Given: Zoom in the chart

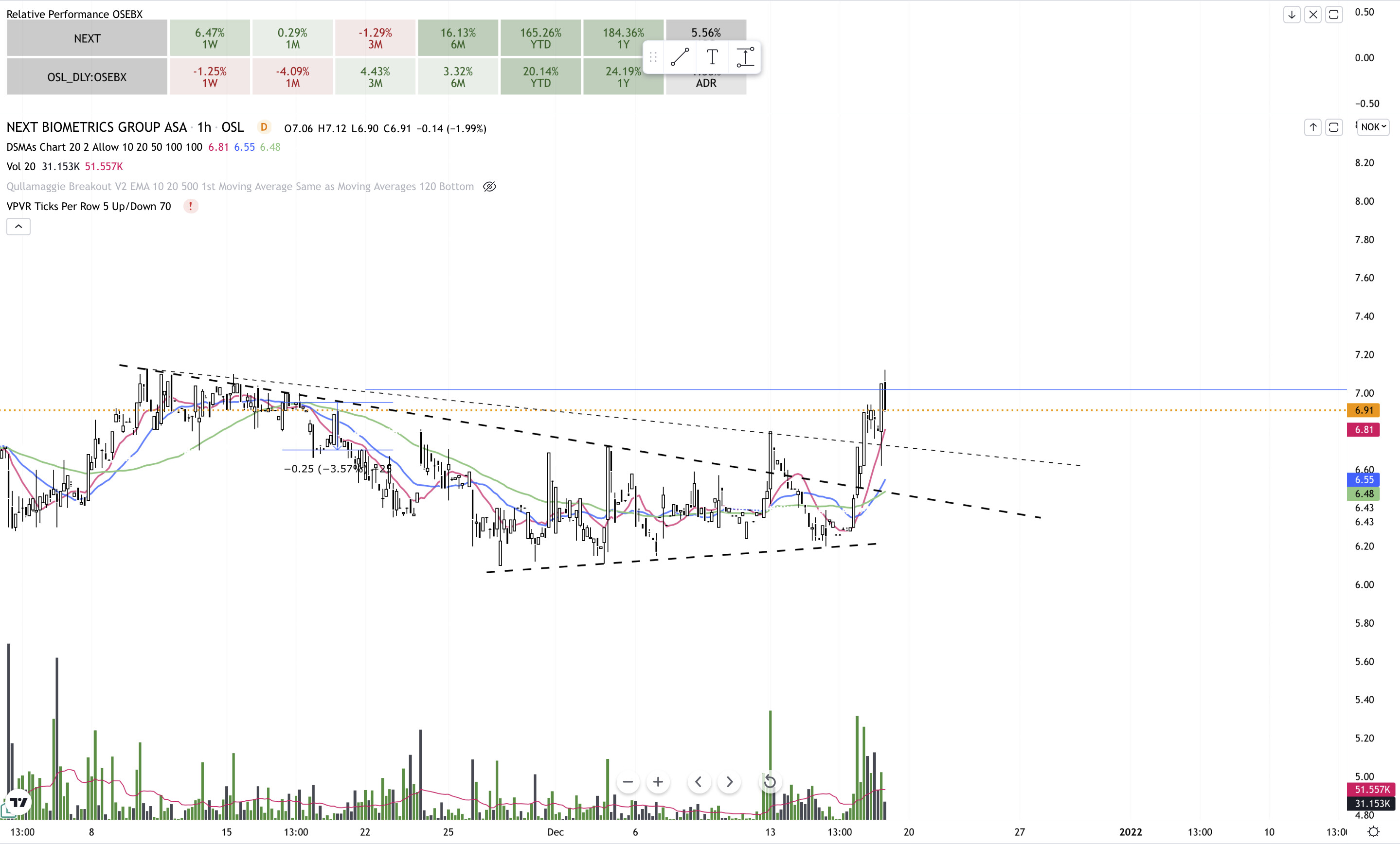Looking at the screenshot, I should pos(658,782).
